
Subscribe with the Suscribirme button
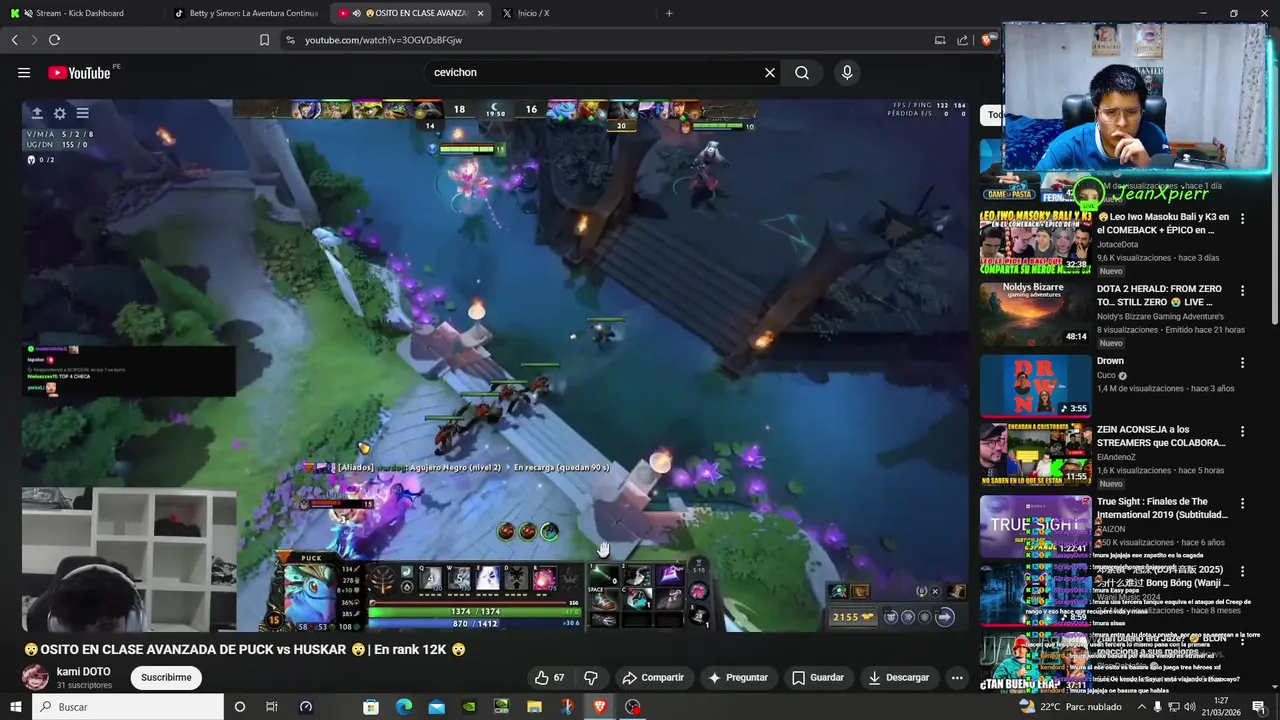[166, 677]
